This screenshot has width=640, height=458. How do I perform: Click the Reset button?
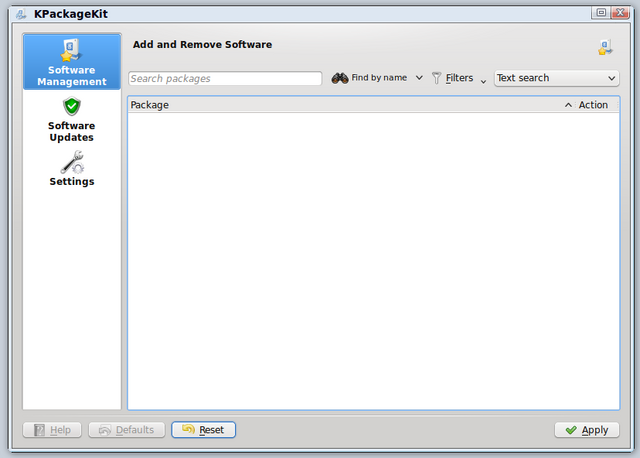pyautogui.click(x=203, y=430)
